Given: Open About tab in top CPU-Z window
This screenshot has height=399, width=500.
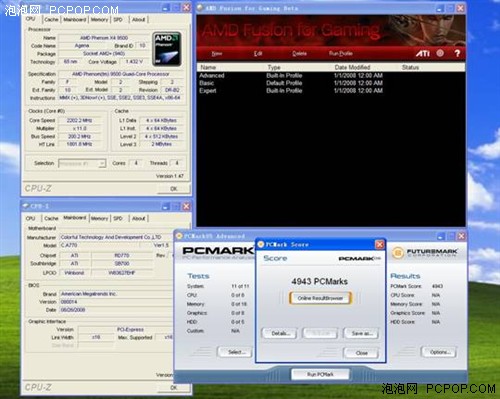Looking at the screenshot, I should (x=138, y=20).
